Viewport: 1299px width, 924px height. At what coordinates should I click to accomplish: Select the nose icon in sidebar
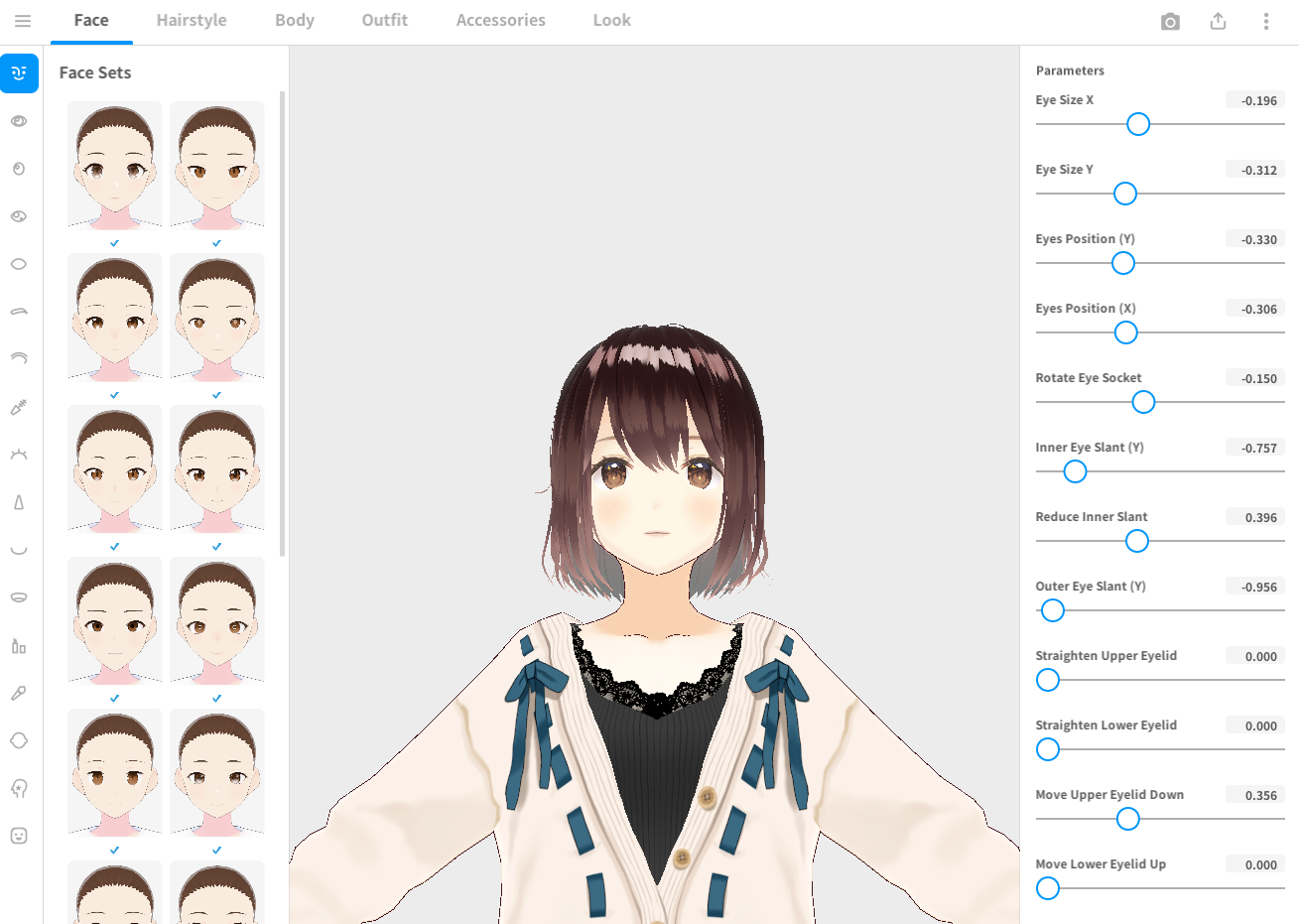(19, 502)
